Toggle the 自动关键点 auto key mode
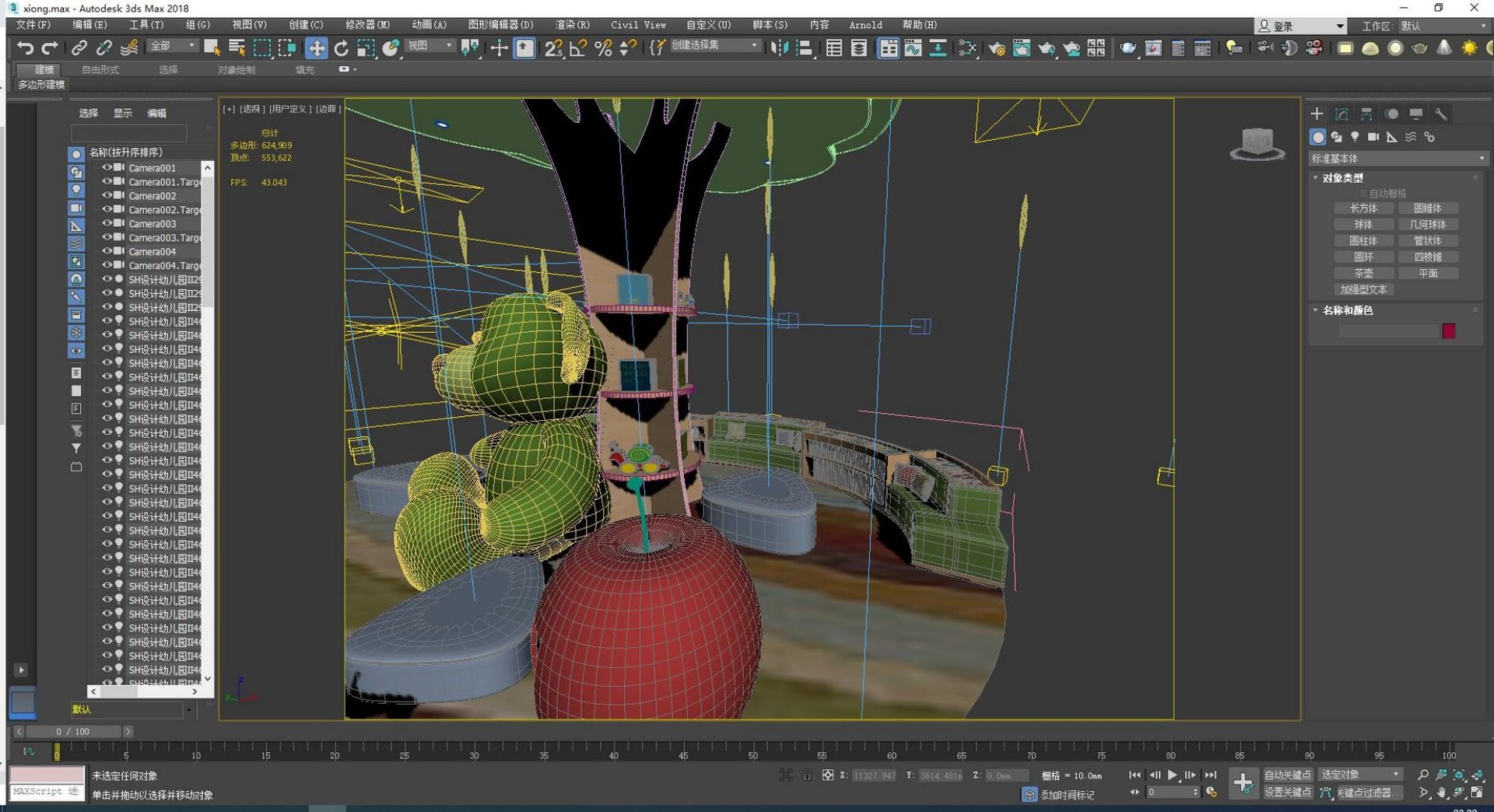 pos(1287,775)
